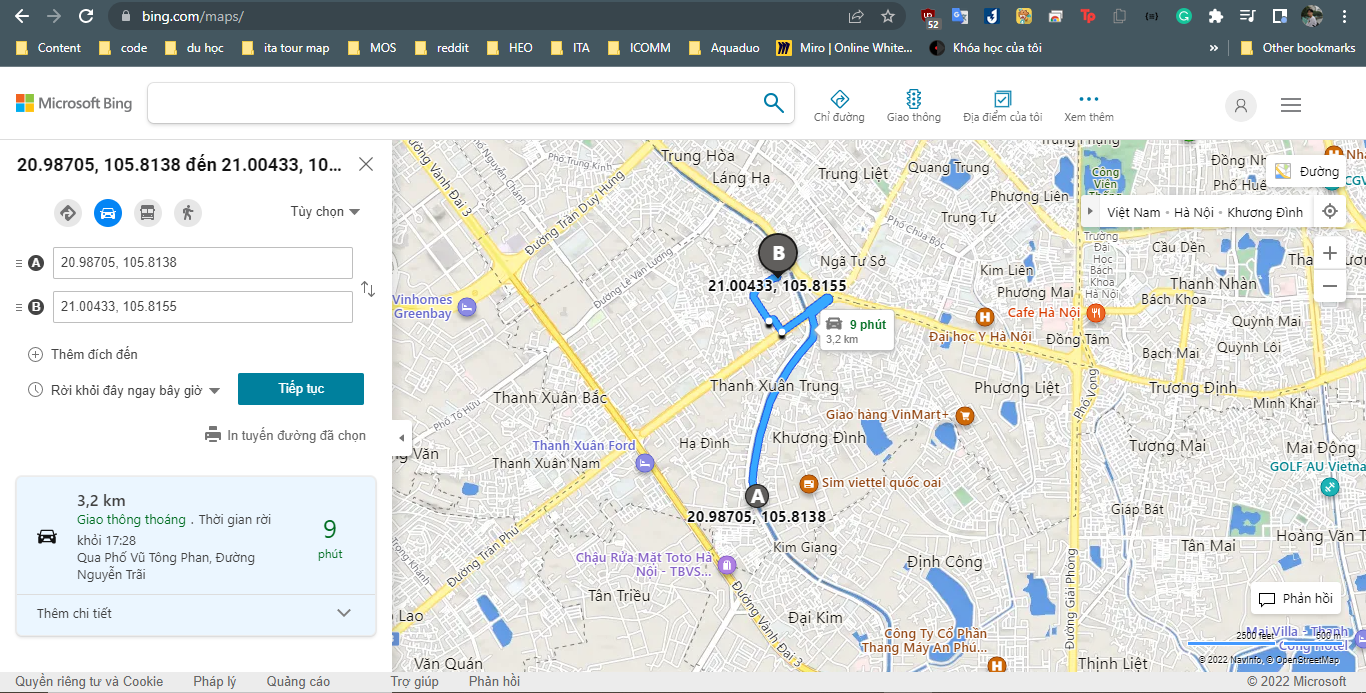1366x693 pixels.
Task: Open the Chỉ đường directions tool
Action: pos(840,104)
